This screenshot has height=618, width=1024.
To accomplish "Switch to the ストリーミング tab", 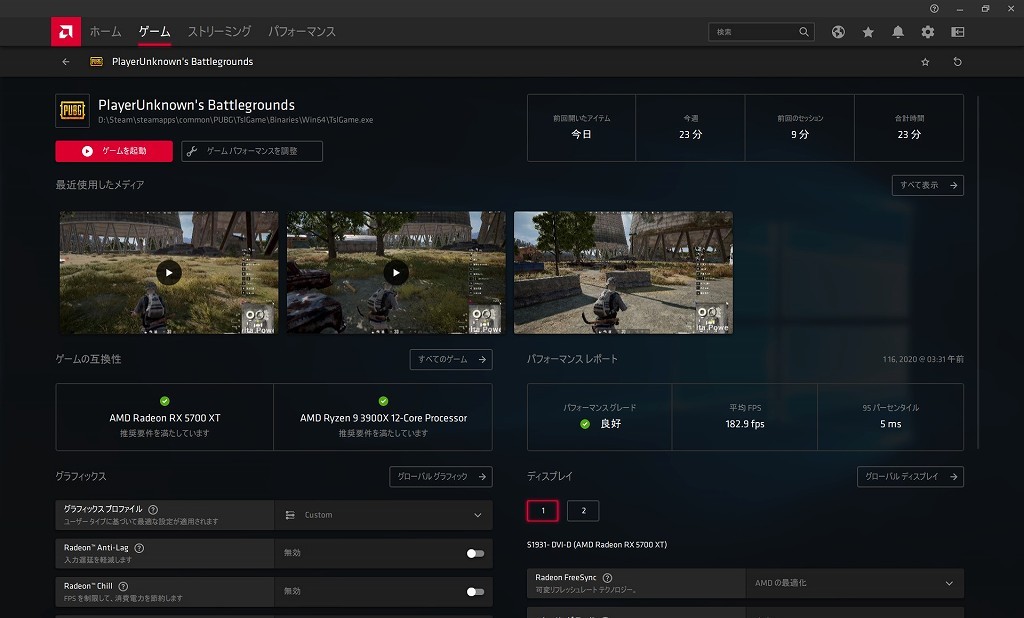I will 219,32.
